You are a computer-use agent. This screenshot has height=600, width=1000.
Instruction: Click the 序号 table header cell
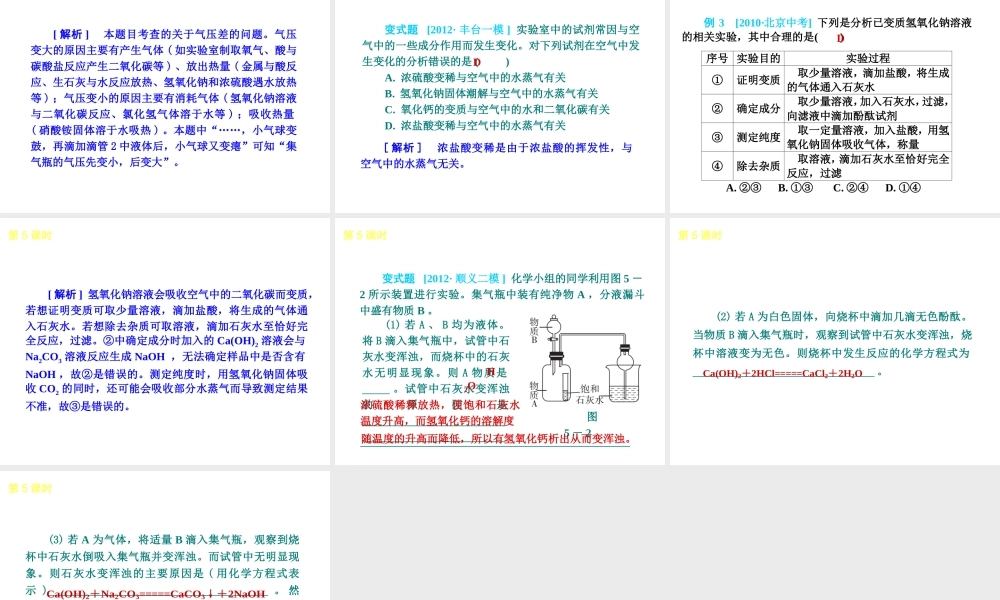coord(717,58)
